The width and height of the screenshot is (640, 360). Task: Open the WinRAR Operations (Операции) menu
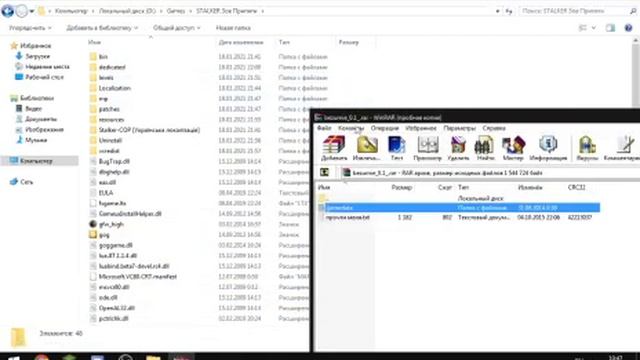coord(384,128)
